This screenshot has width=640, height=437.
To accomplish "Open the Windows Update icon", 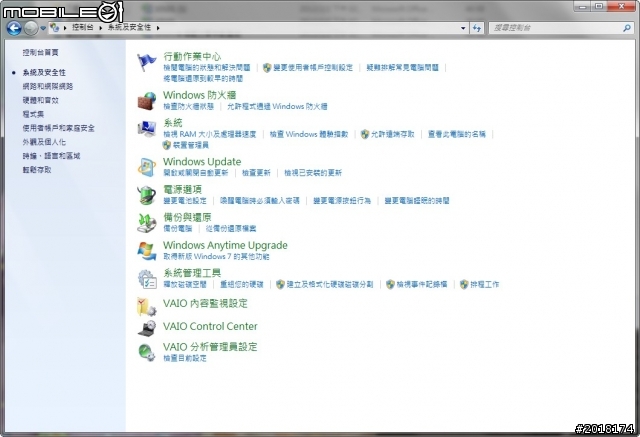I will tap(147, 167).
